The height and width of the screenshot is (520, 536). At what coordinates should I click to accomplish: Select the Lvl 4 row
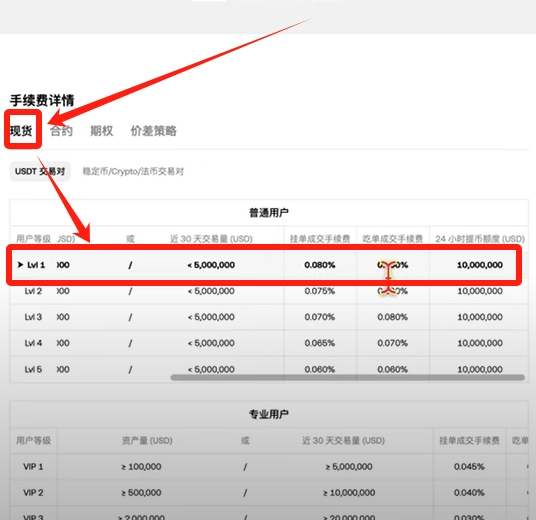[269, 343]
